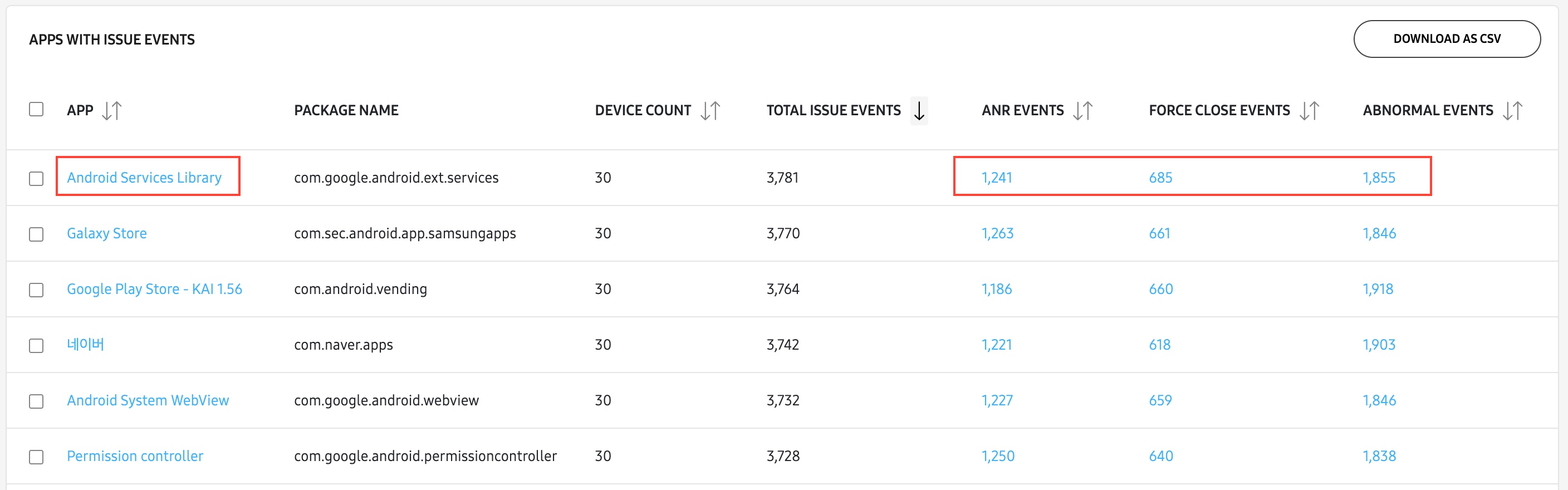Click total issue events value 3,742

[782, 345]
